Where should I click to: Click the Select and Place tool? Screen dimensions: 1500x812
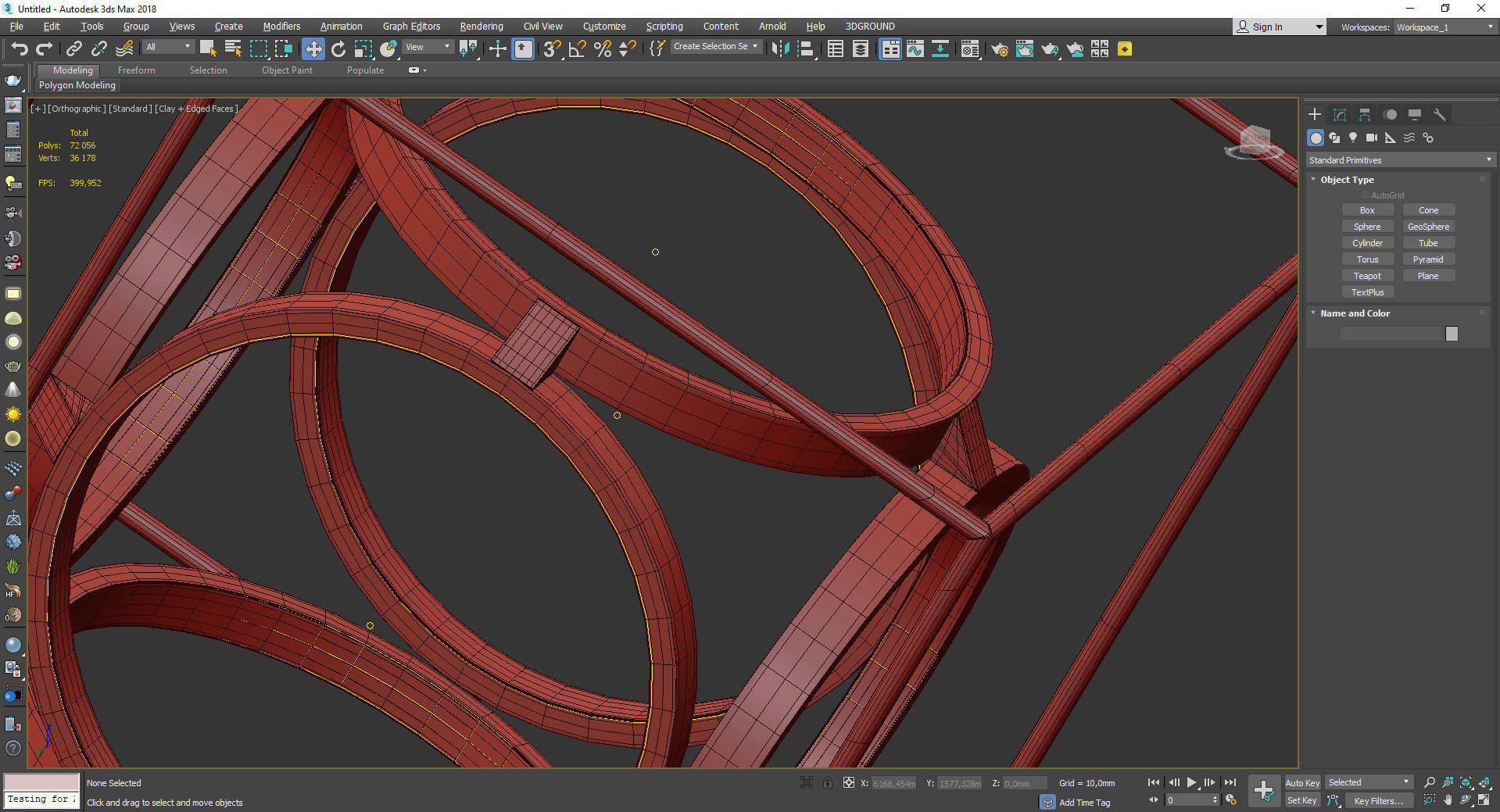point(388,49)
